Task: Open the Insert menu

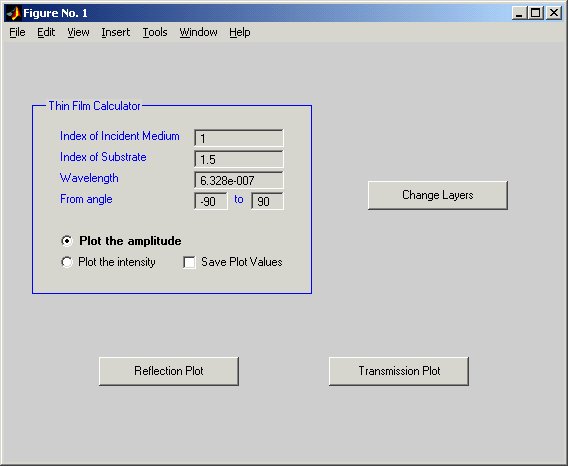Action: (x=116, y=32)
